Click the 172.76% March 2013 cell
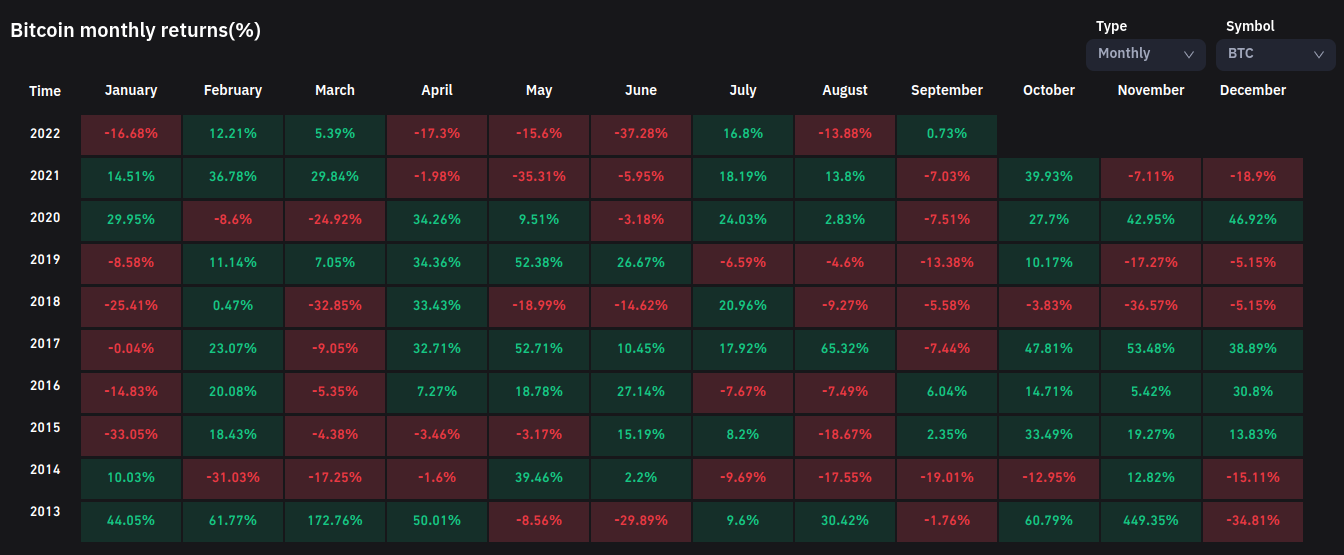This screenshot has width=1344, height=555. (335, 520)
